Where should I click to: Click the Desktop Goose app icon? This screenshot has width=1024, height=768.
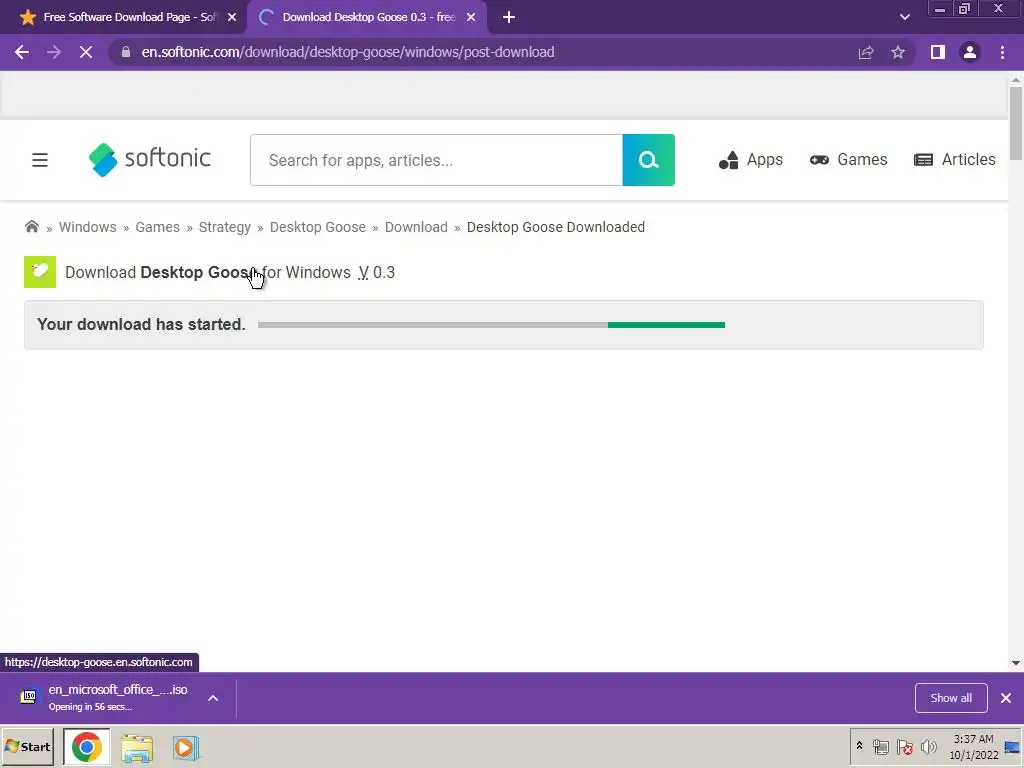click(x=40, y=272)
